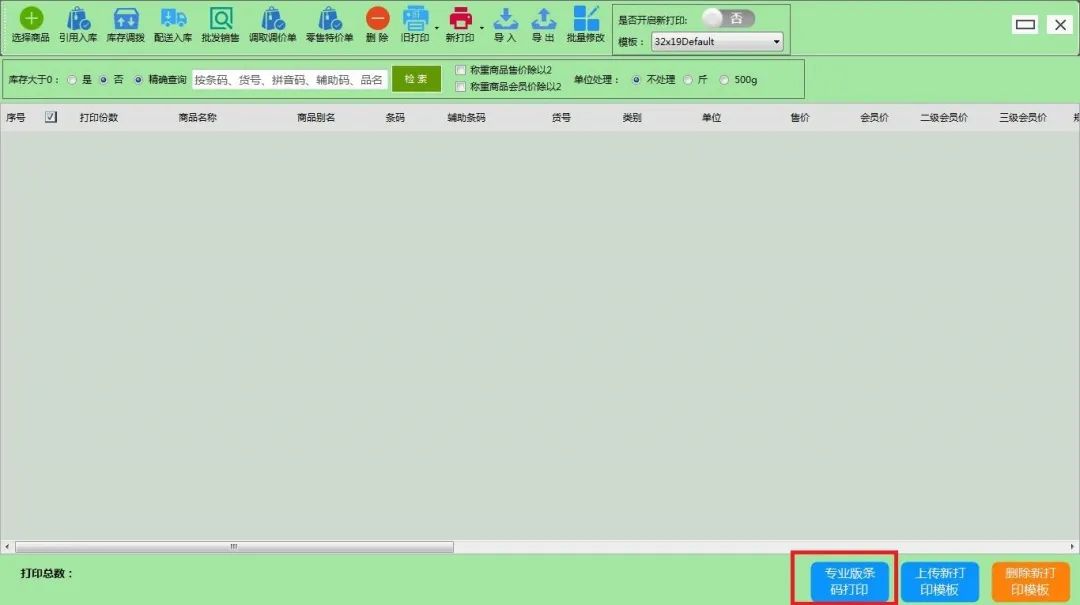Image resolution: width=1080 pixels, height=605 pixels.
Task: Click the 专业版条码打印 button
Action: click(x=849, y=581)
